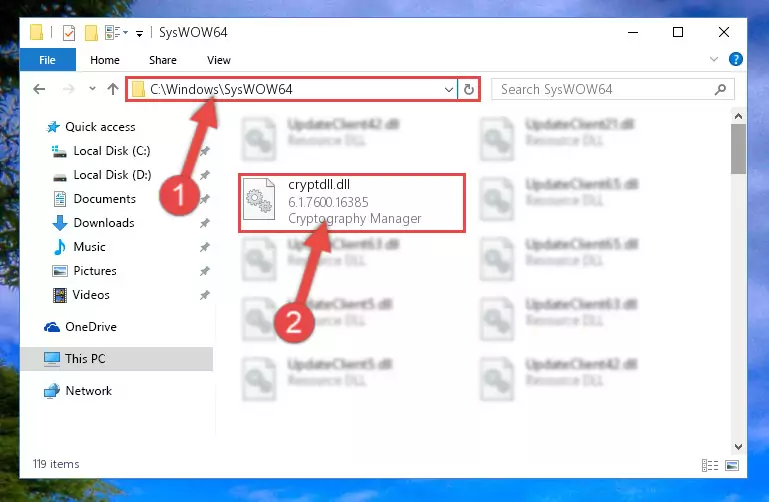Select the cryptdll.dll file name

coord(319,185)
